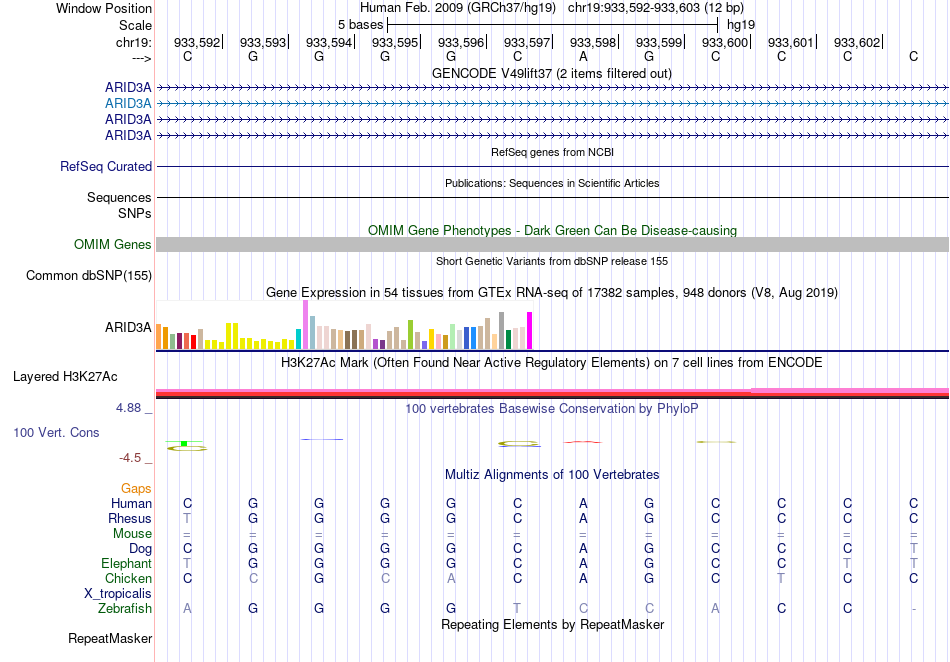The image size is (950, 662).
Task: Click the Common dbSNP(155) track label
Action: [89, 276]
